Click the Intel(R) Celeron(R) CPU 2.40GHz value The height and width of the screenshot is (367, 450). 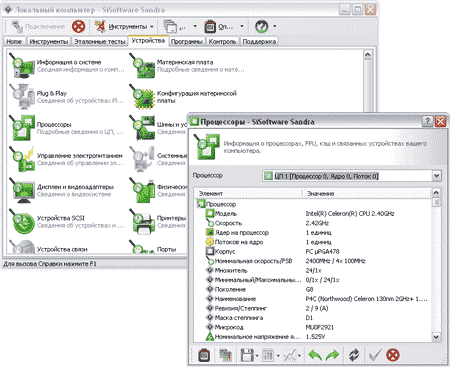tap(350, 213)
